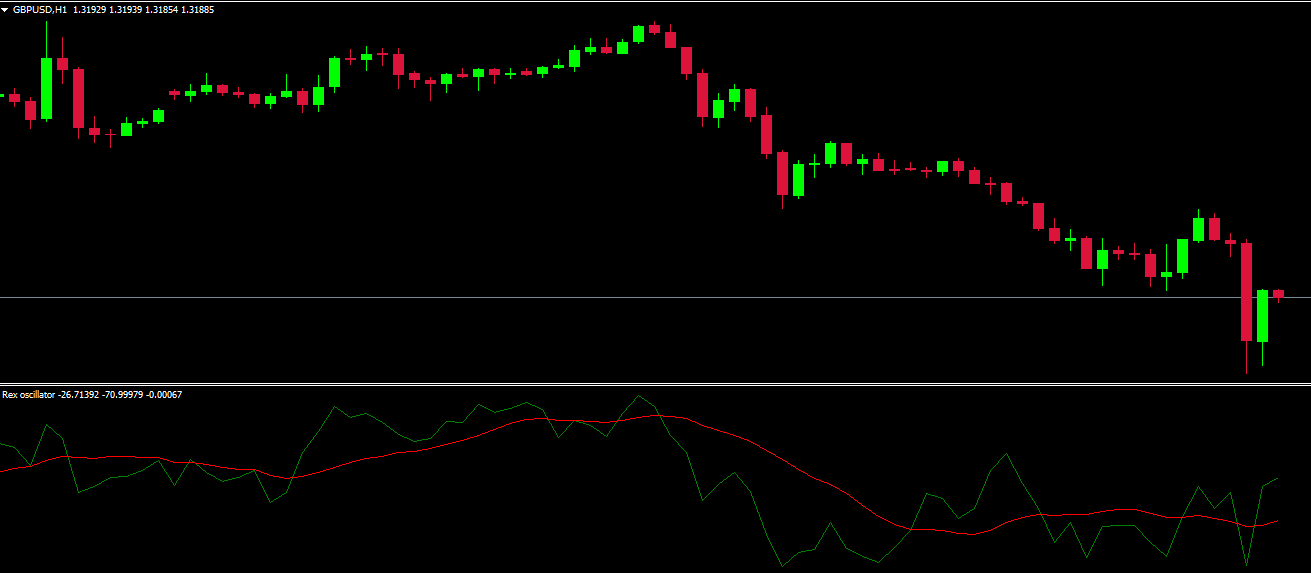Click the tall red candle right of the leftmost tall green candle
1311x573 pixels.
point(78,98)
